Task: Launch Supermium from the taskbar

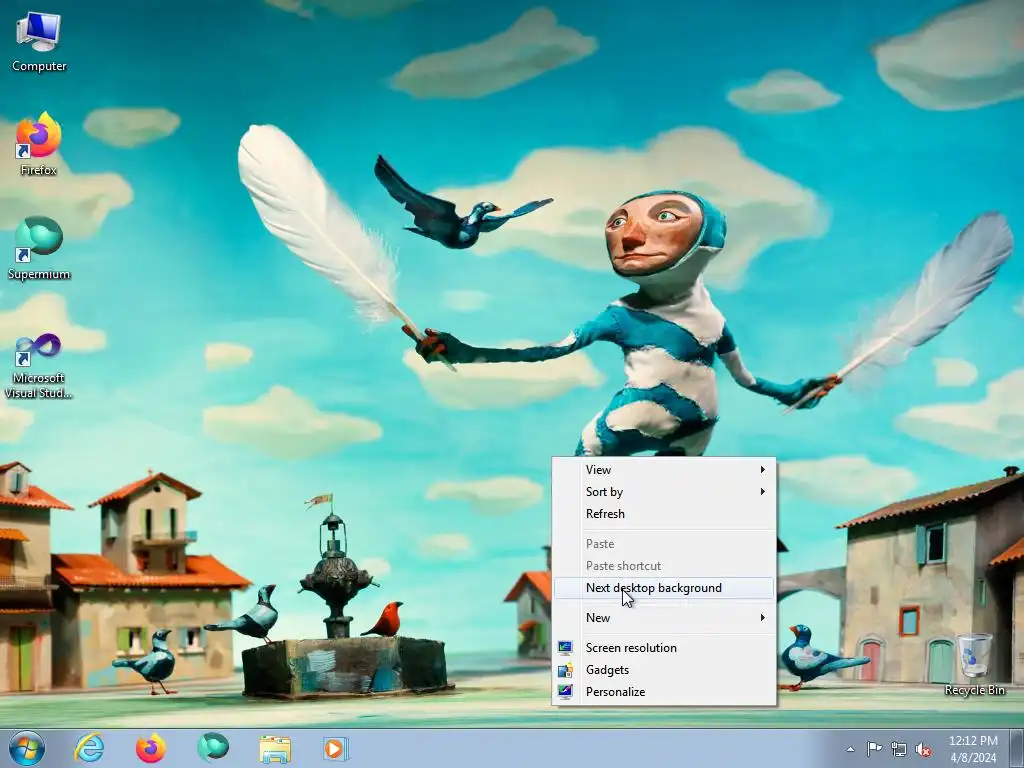Action: click(x=213, y=748)
